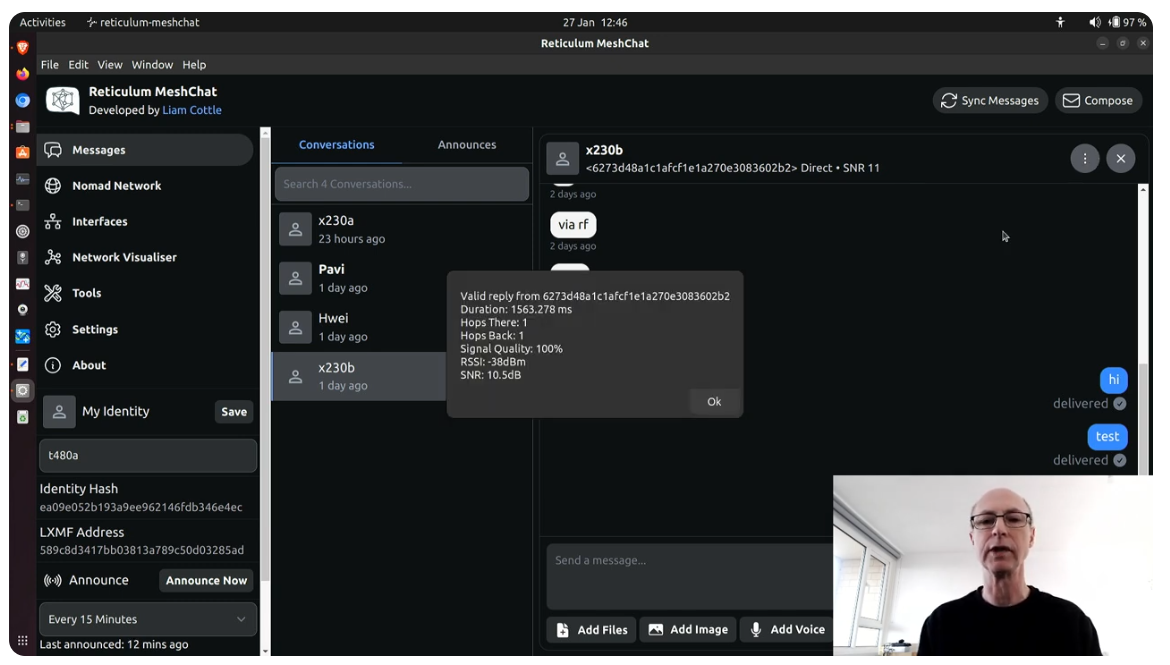Image resolution: width=1170 pixels, height=665 pixels.
Task: Open the Edit menu
Action: 78,65
